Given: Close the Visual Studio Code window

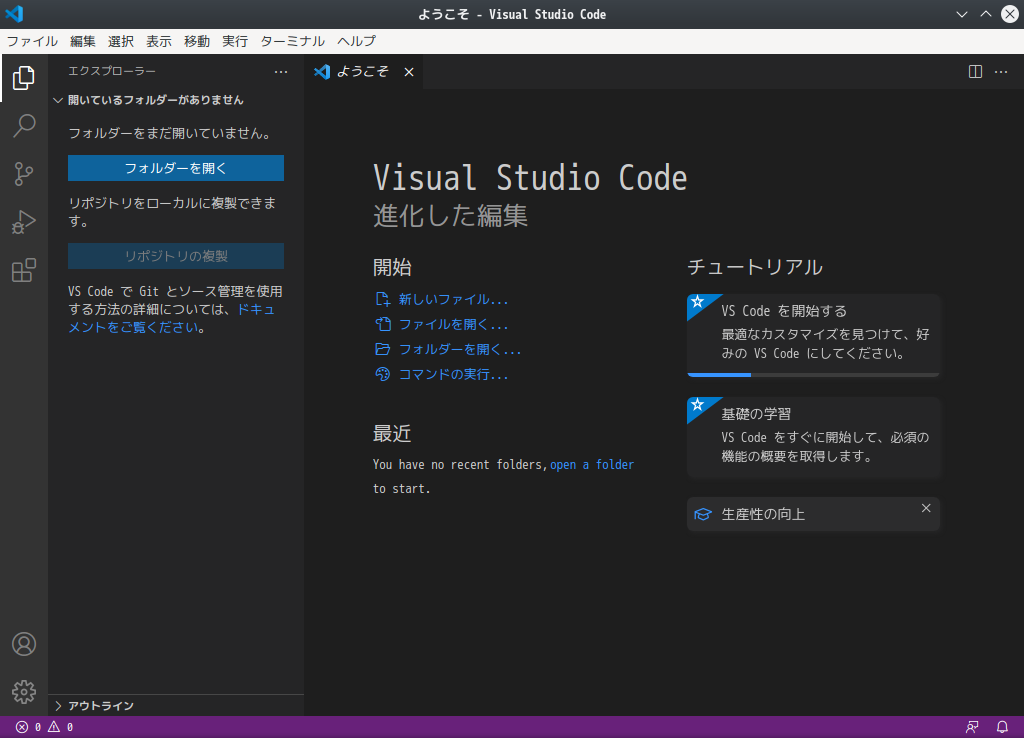Looking at the screenshot, I should [1010, 14].
